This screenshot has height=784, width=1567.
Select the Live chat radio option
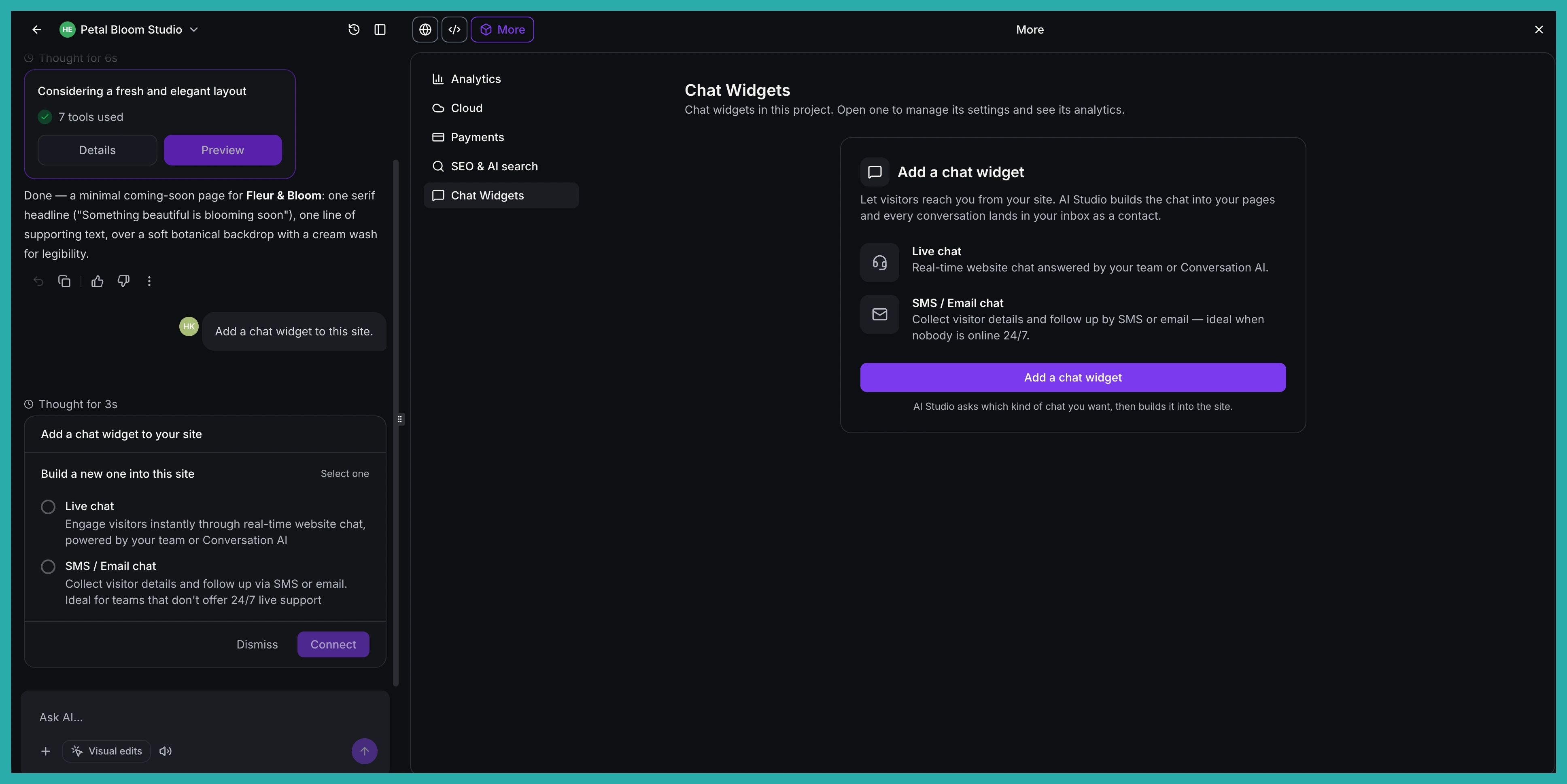48,506
